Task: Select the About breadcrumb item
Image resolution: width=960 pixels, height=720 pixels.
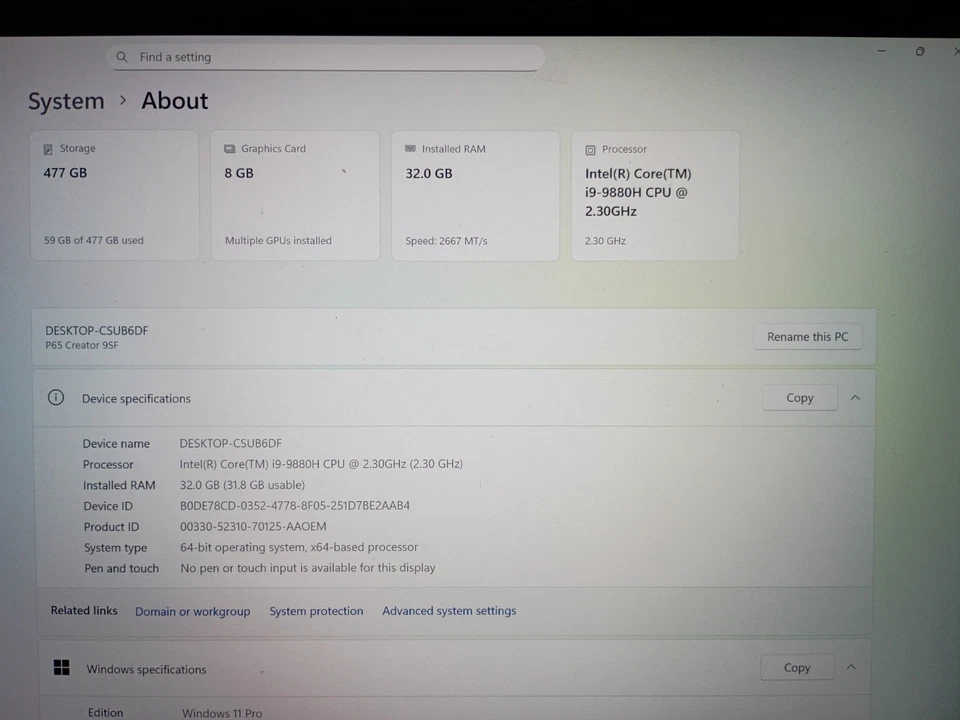Action: tap(174, 100)
